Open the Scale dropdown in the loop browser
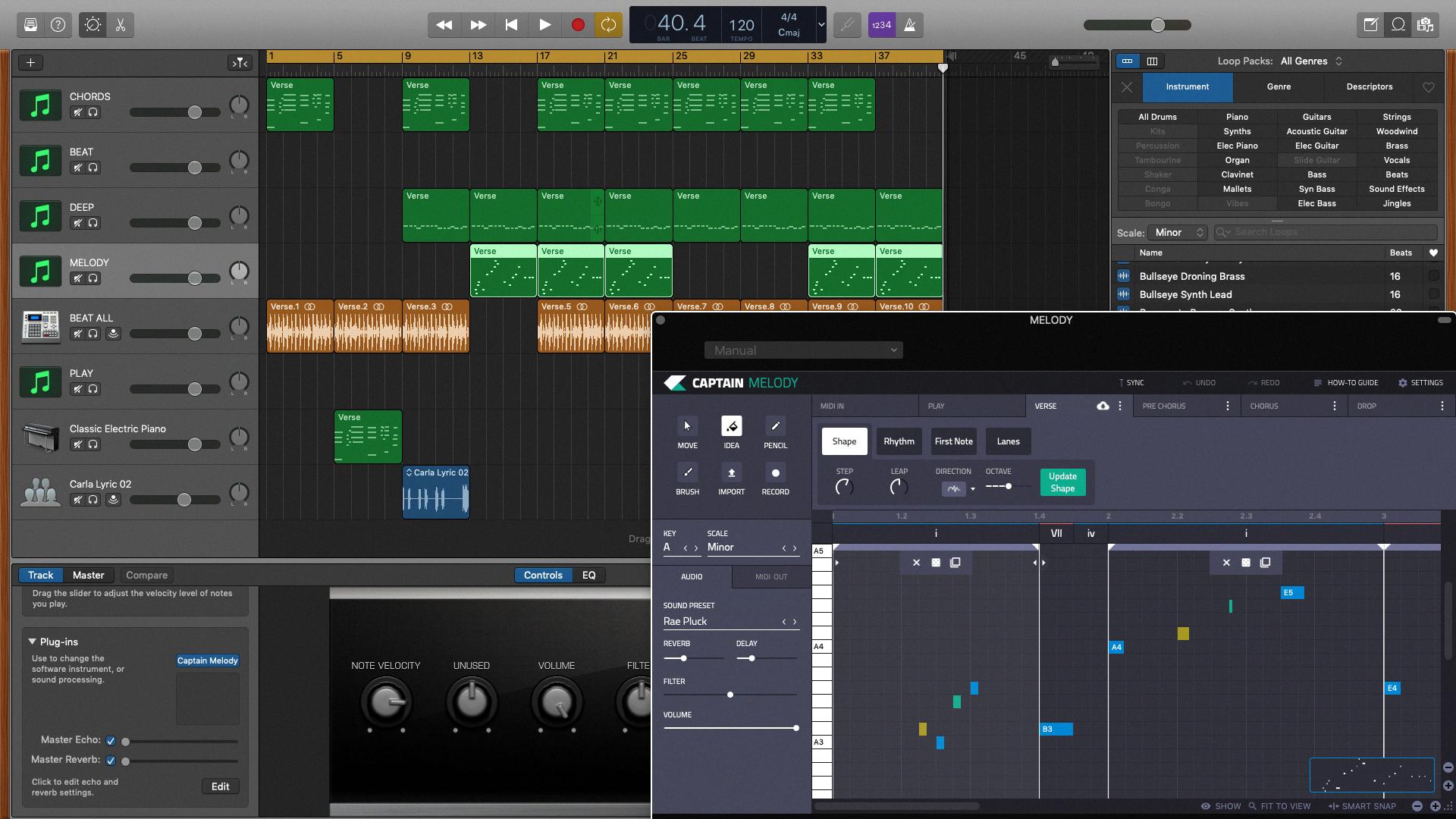 click(x=1178, y=232)
